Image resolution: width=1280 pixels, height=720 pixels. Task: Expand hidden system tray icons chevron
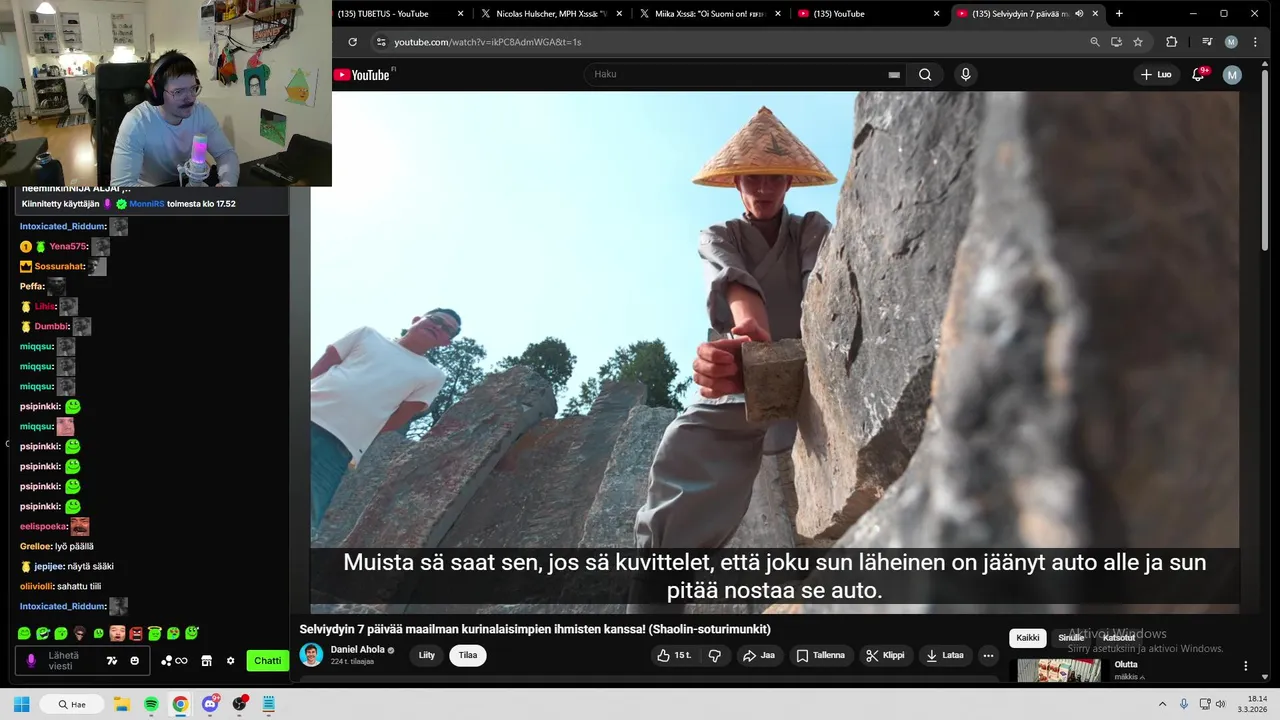coord(1163,704)
